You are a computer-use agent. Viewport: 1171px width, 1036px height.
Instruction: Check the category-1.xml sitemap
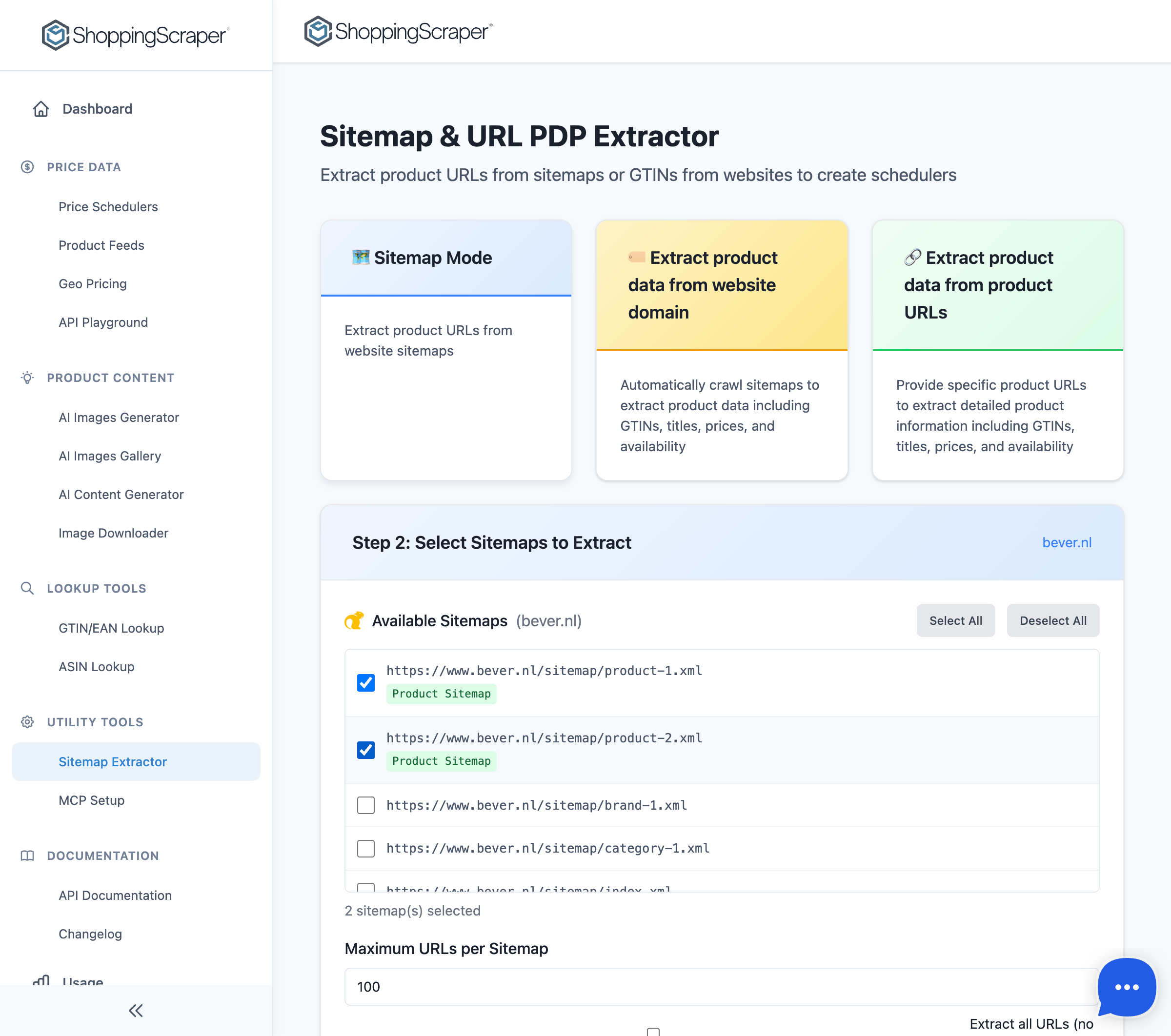click(365, 849)
